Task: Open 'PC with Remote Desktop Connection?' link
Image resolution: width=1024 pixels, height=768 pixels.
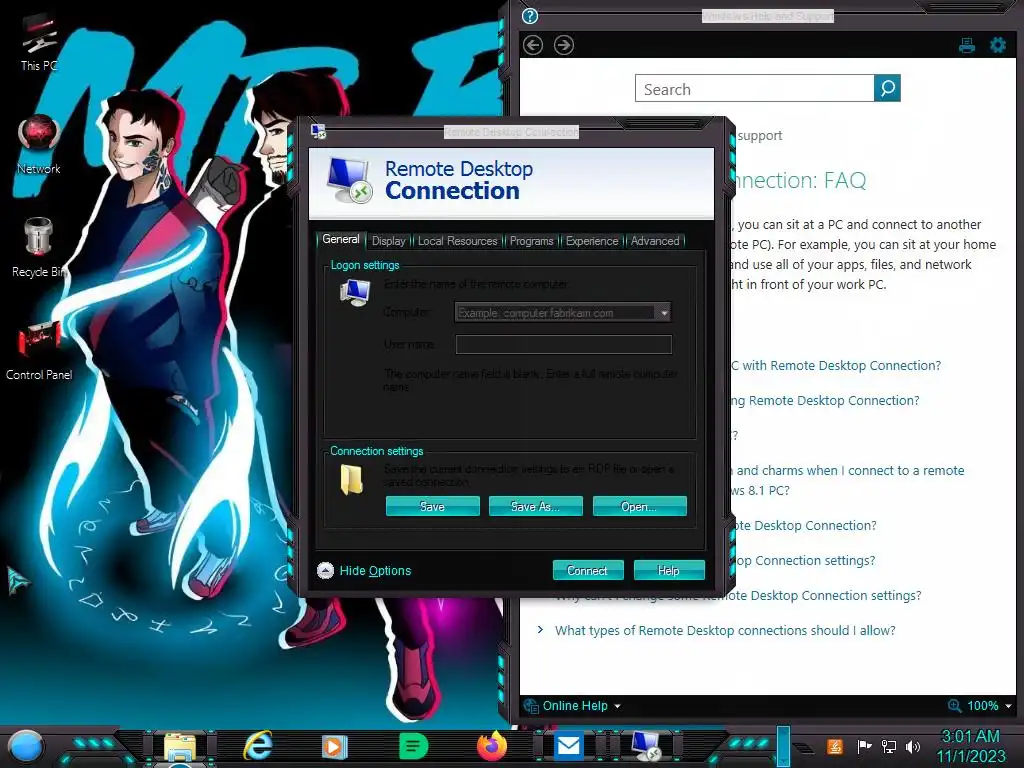Action: pyautogui.click(x=835, y=366)
